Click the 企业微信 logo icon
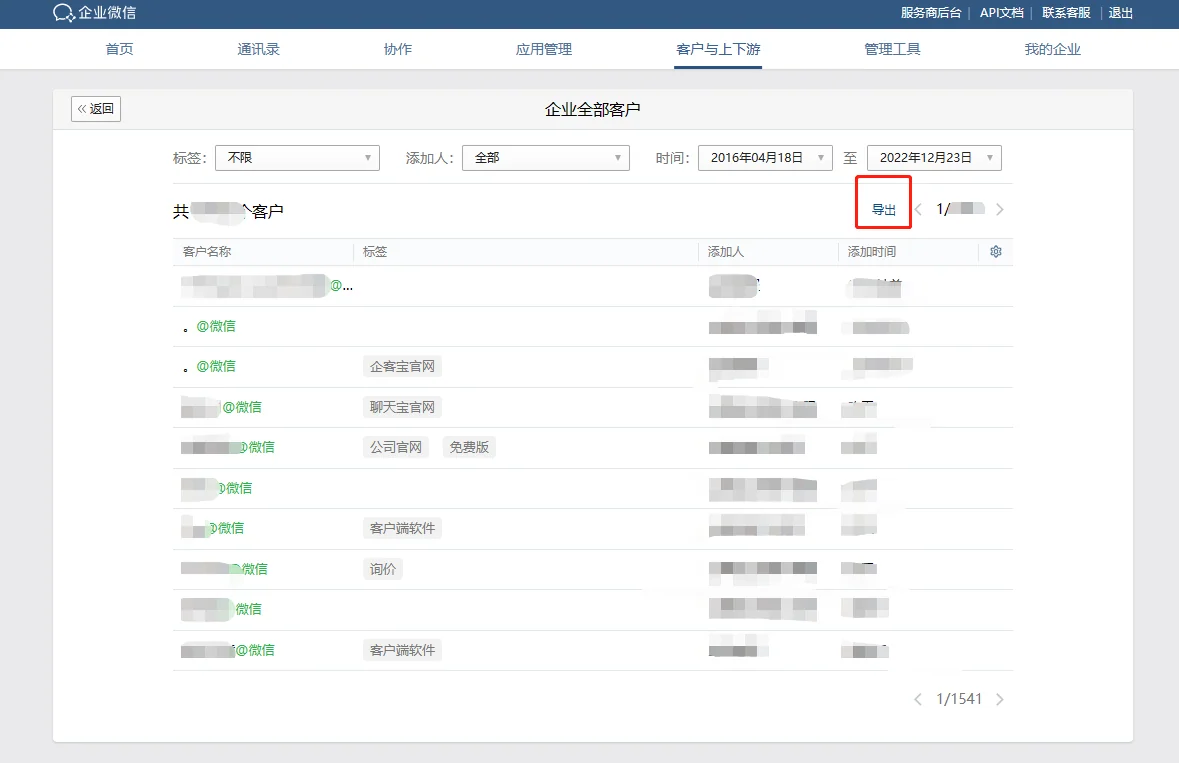This screenshot has width=1179, height=763. 63,13
